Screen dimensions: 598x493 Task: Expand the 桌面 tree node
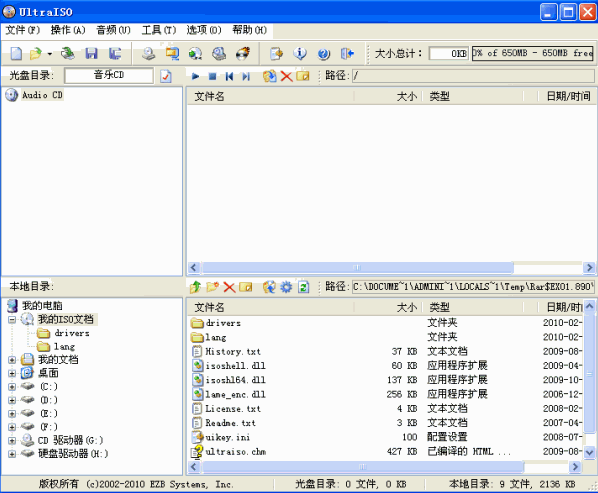coord(12,373)
